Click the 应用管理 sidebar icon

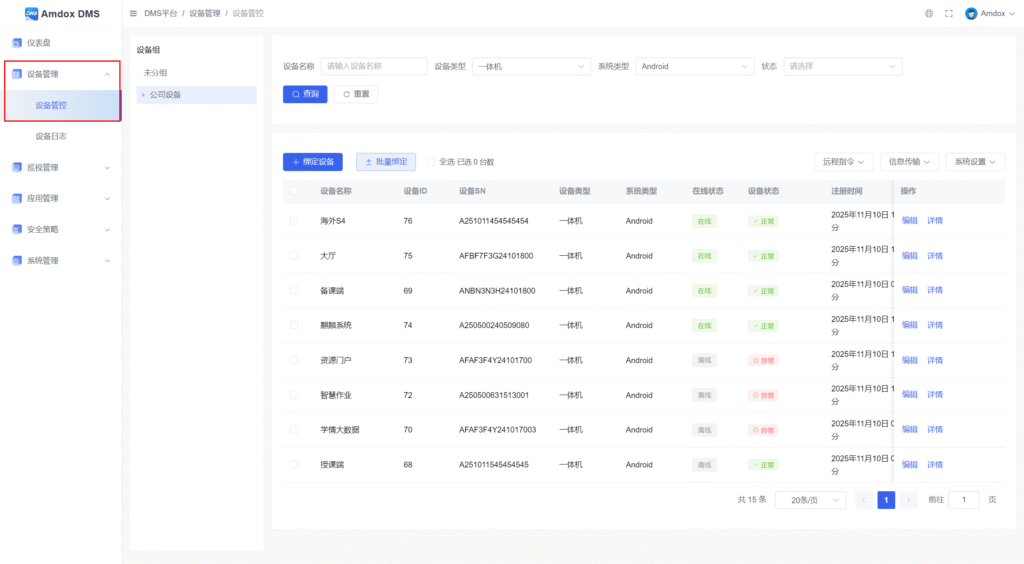point(16,198)
